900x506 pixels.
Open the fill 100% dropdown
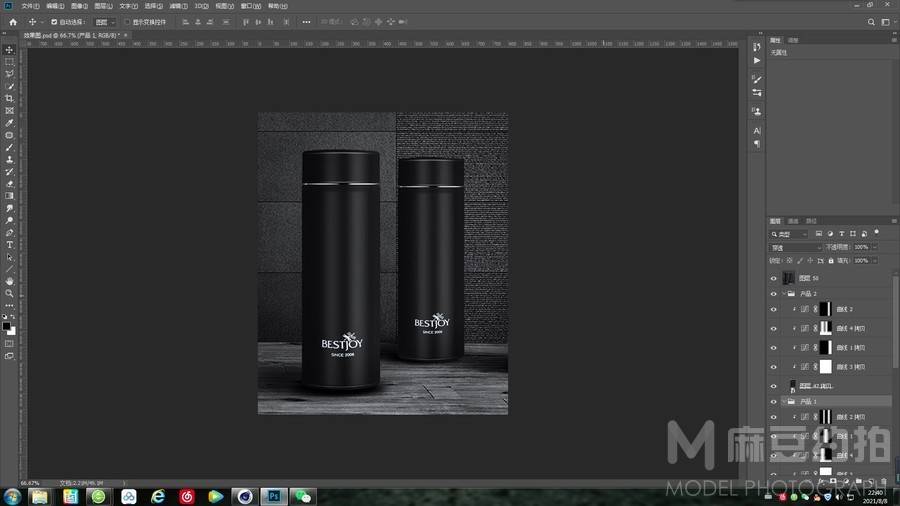pos(875,260)
